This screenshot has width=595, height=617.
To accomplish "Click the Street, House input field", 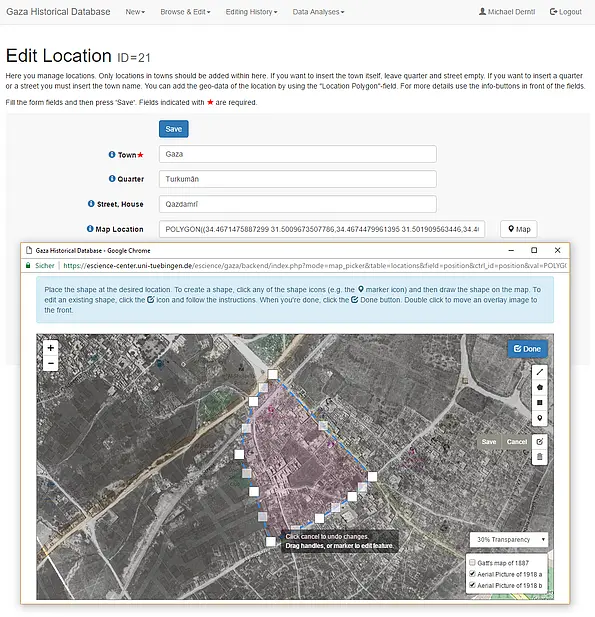I will pyautogui.click(x=298, y=204).
